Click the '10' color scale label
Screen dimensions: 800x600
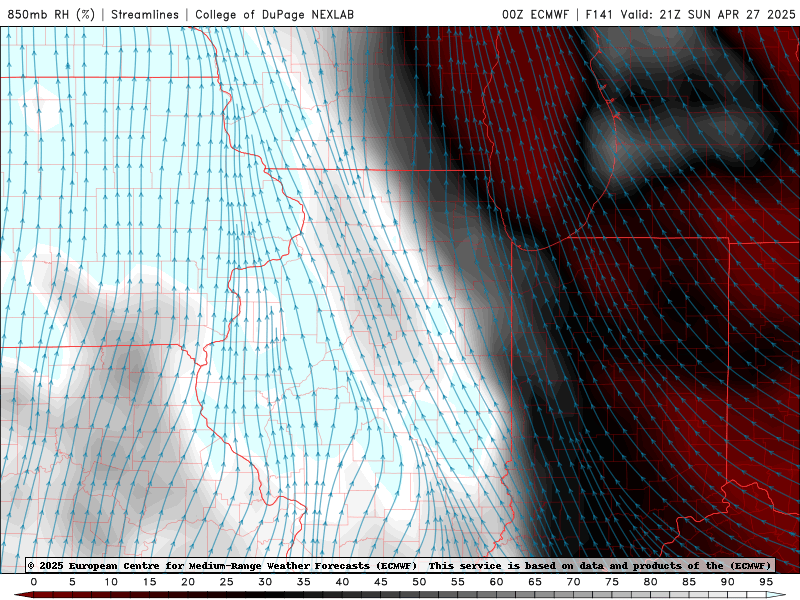pos(111,582)
